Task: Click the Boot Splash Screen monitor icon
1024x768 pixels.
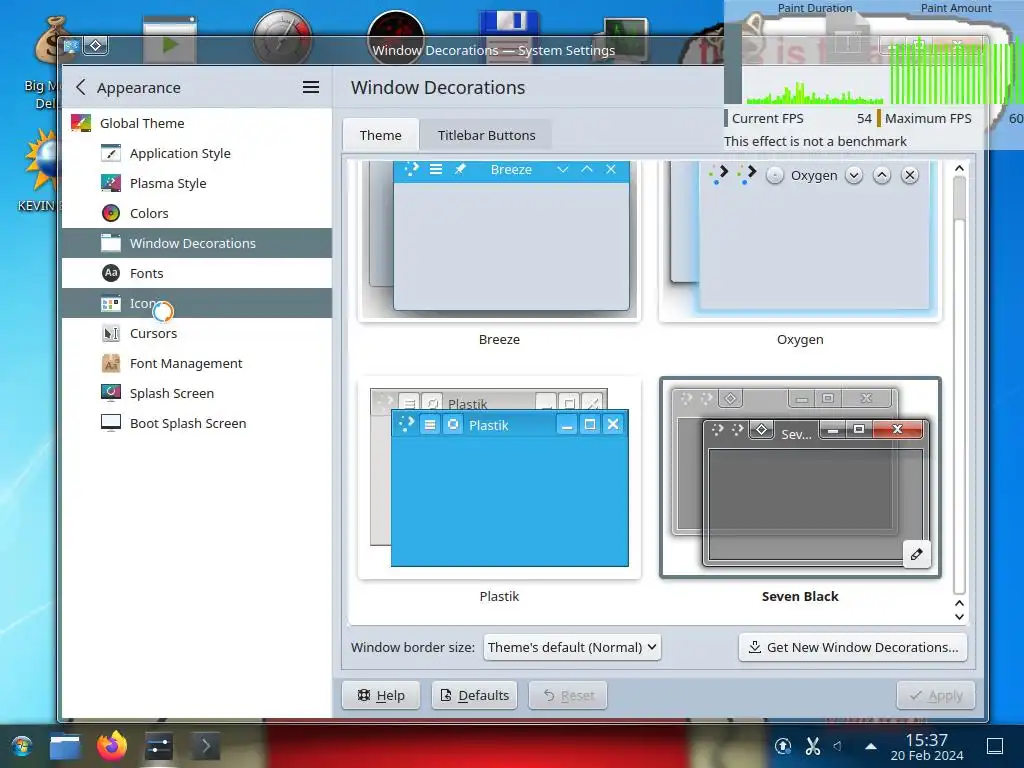Action: pos(111,423)
